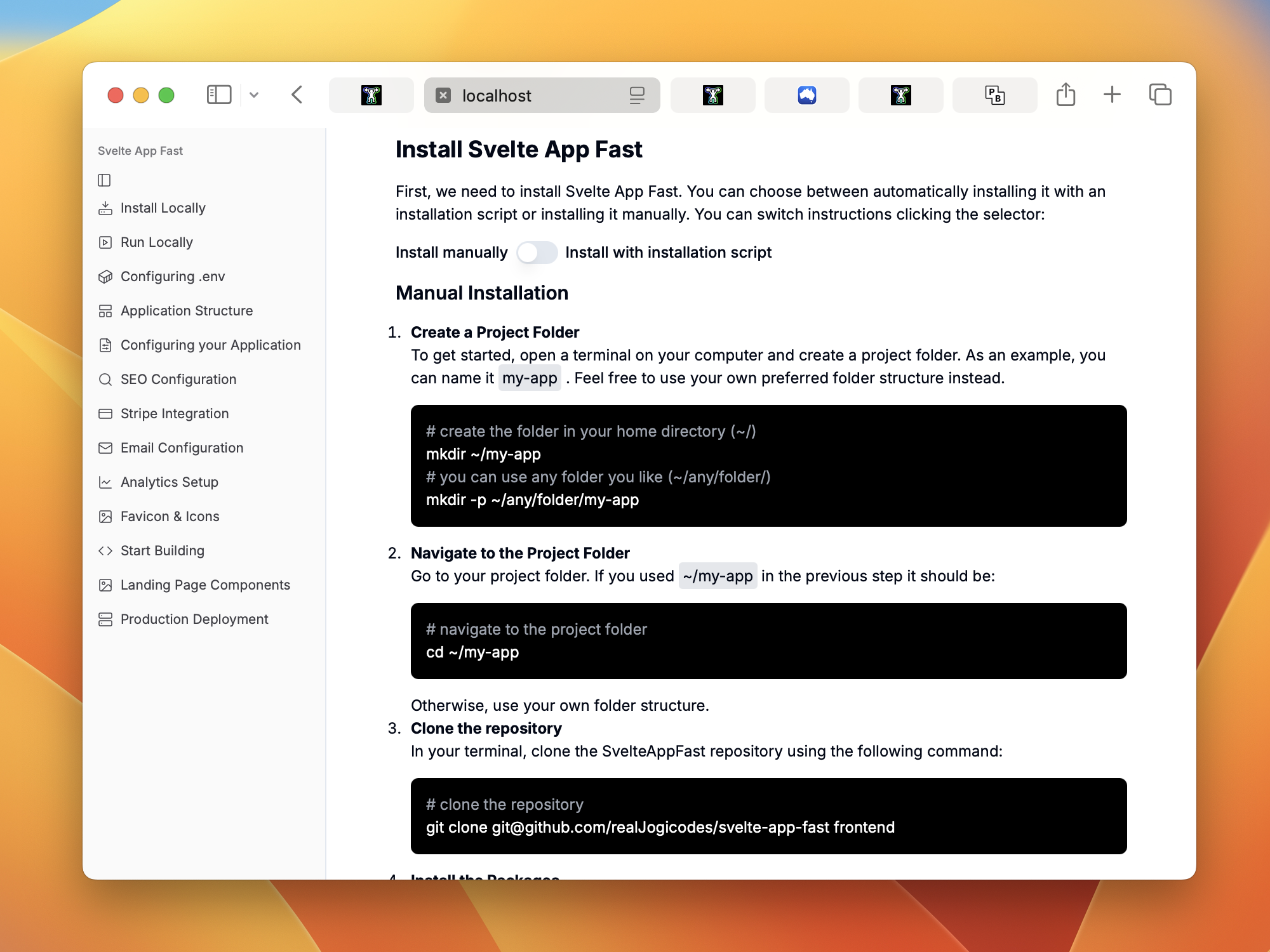This screenshot has height=952, width=1270.
Task: Click the Run Locally play icon
Action: pos(105,242)
